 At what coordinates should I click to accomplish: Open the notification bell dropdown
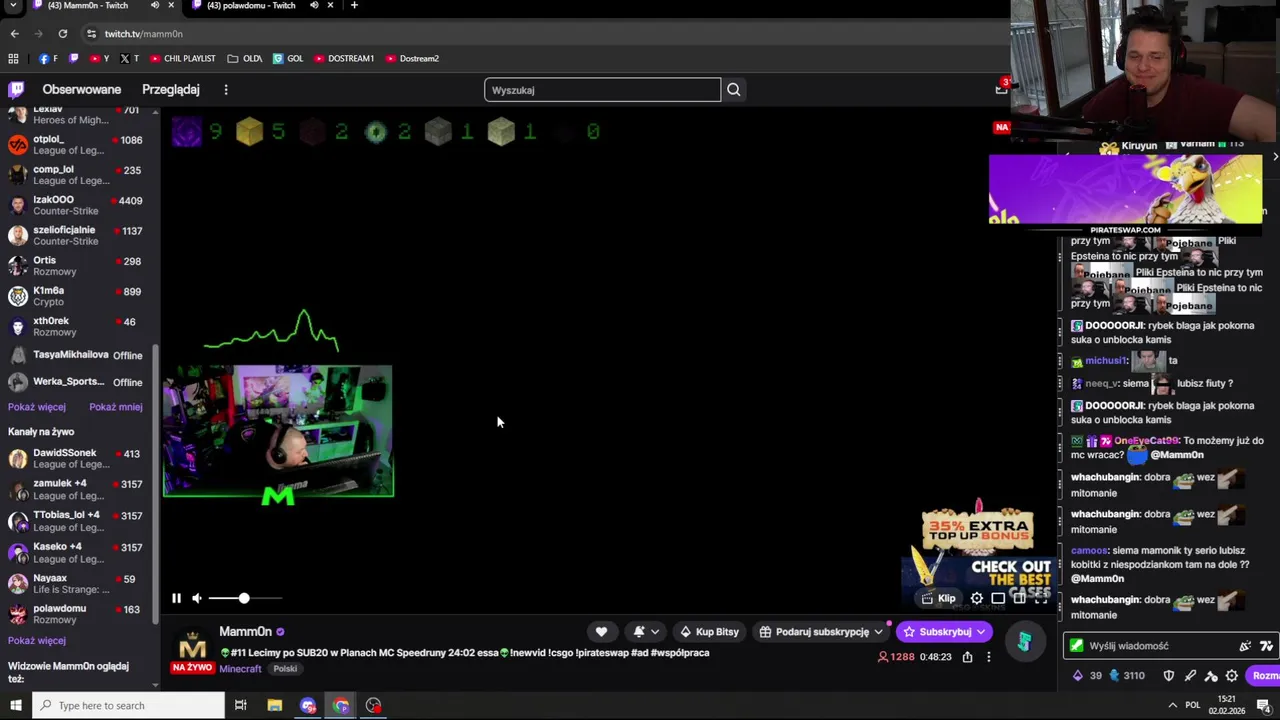pos(646,631)
